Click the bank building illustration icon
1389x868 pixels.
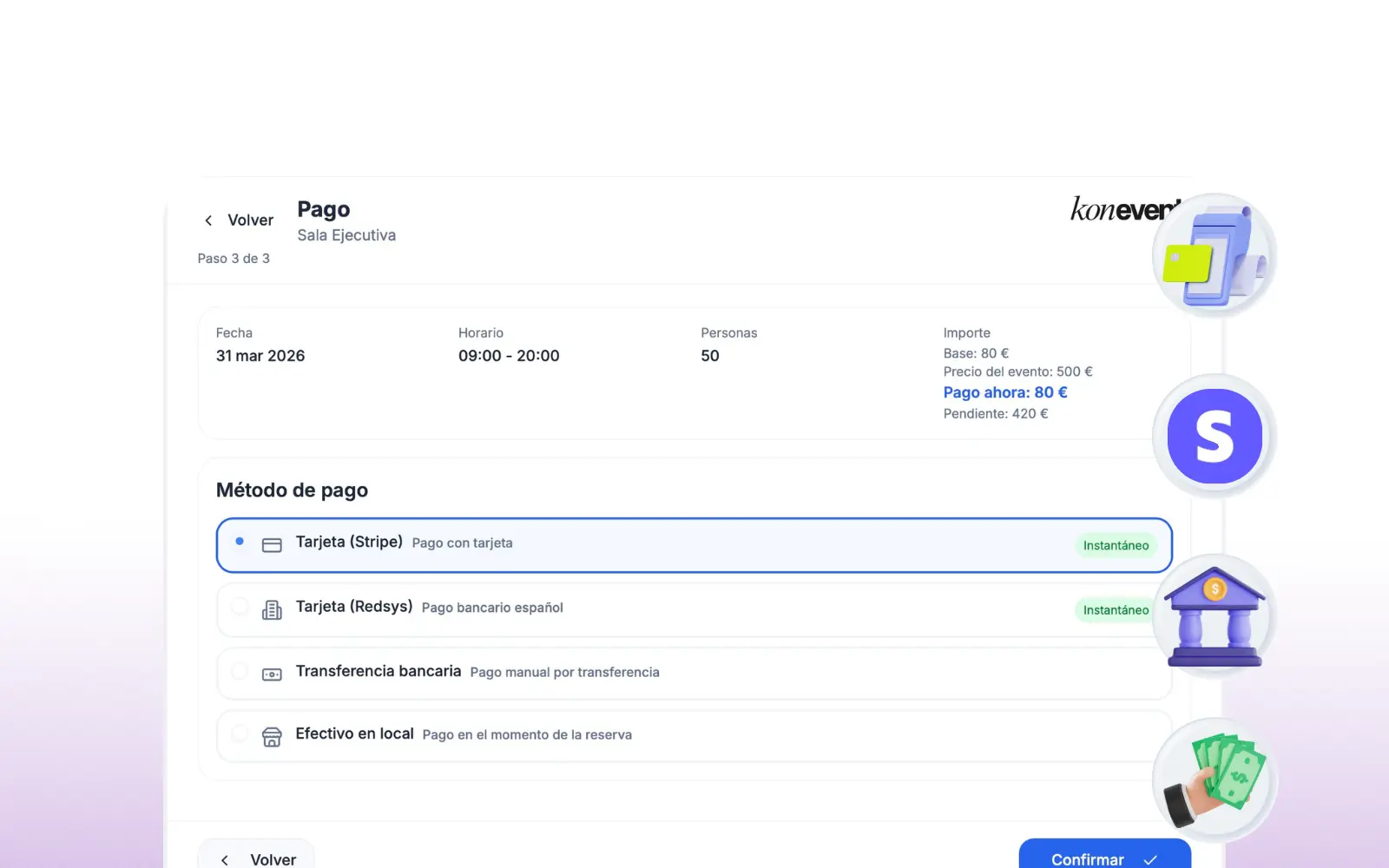1215,615
